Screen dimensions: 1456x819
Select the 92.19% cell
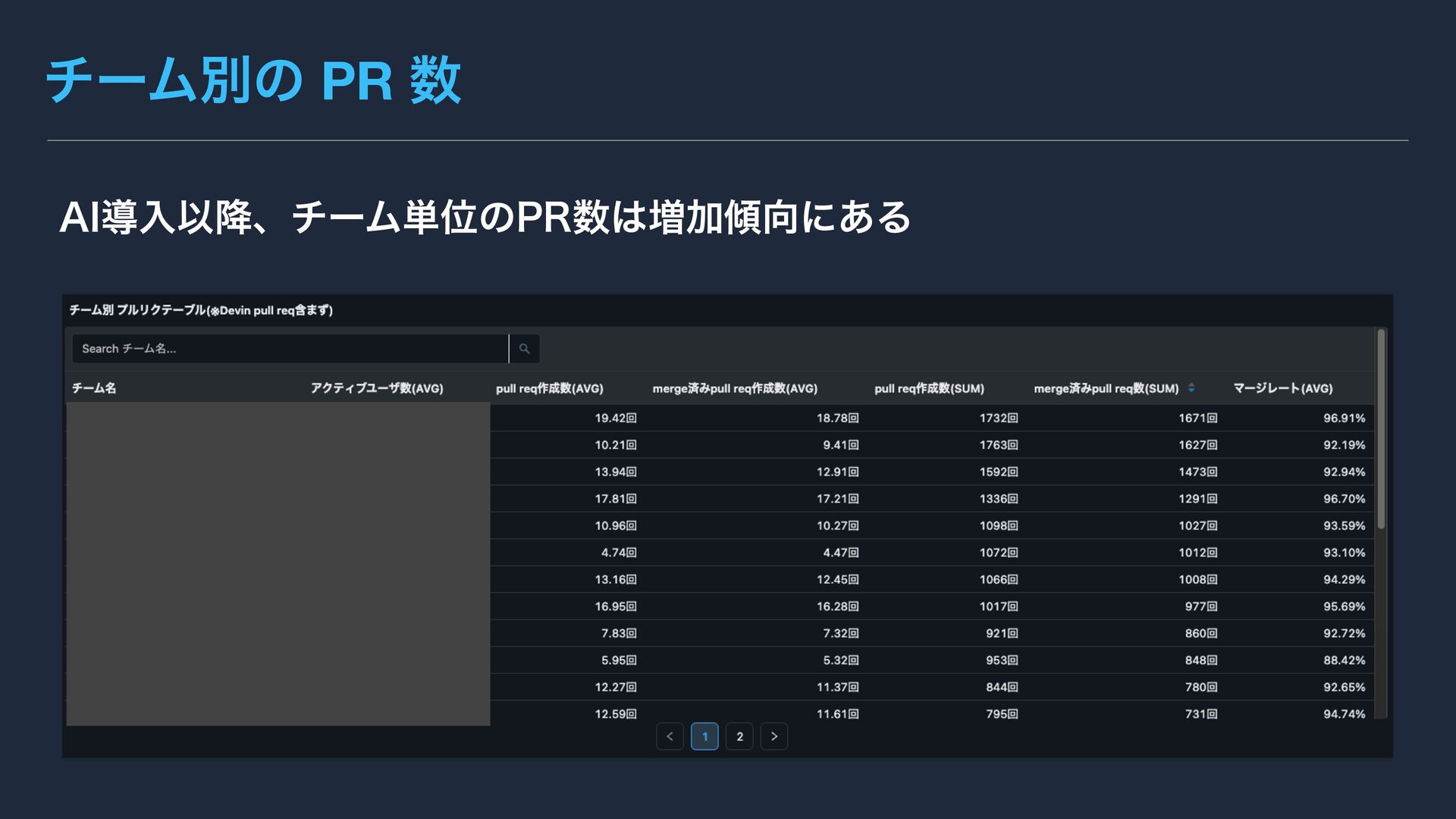[x=1345, y=445]
